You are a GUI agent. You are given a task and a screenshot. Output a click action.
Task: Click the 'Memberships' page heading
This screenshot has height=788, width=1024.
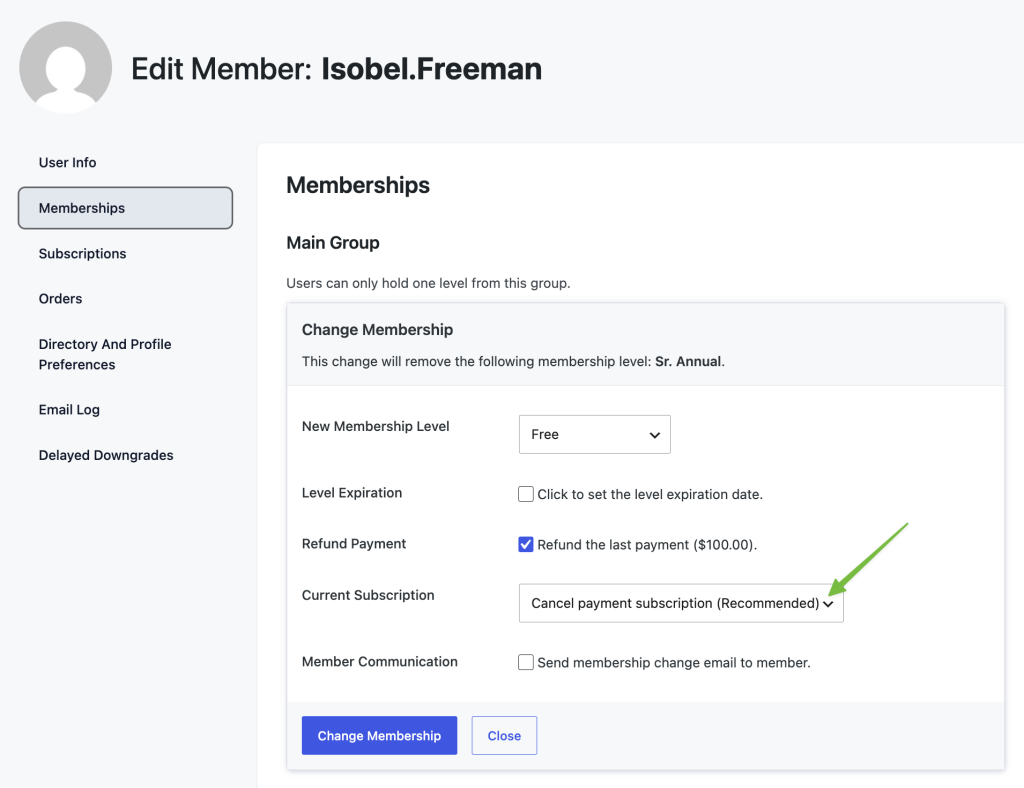click(x=358, y=185)
